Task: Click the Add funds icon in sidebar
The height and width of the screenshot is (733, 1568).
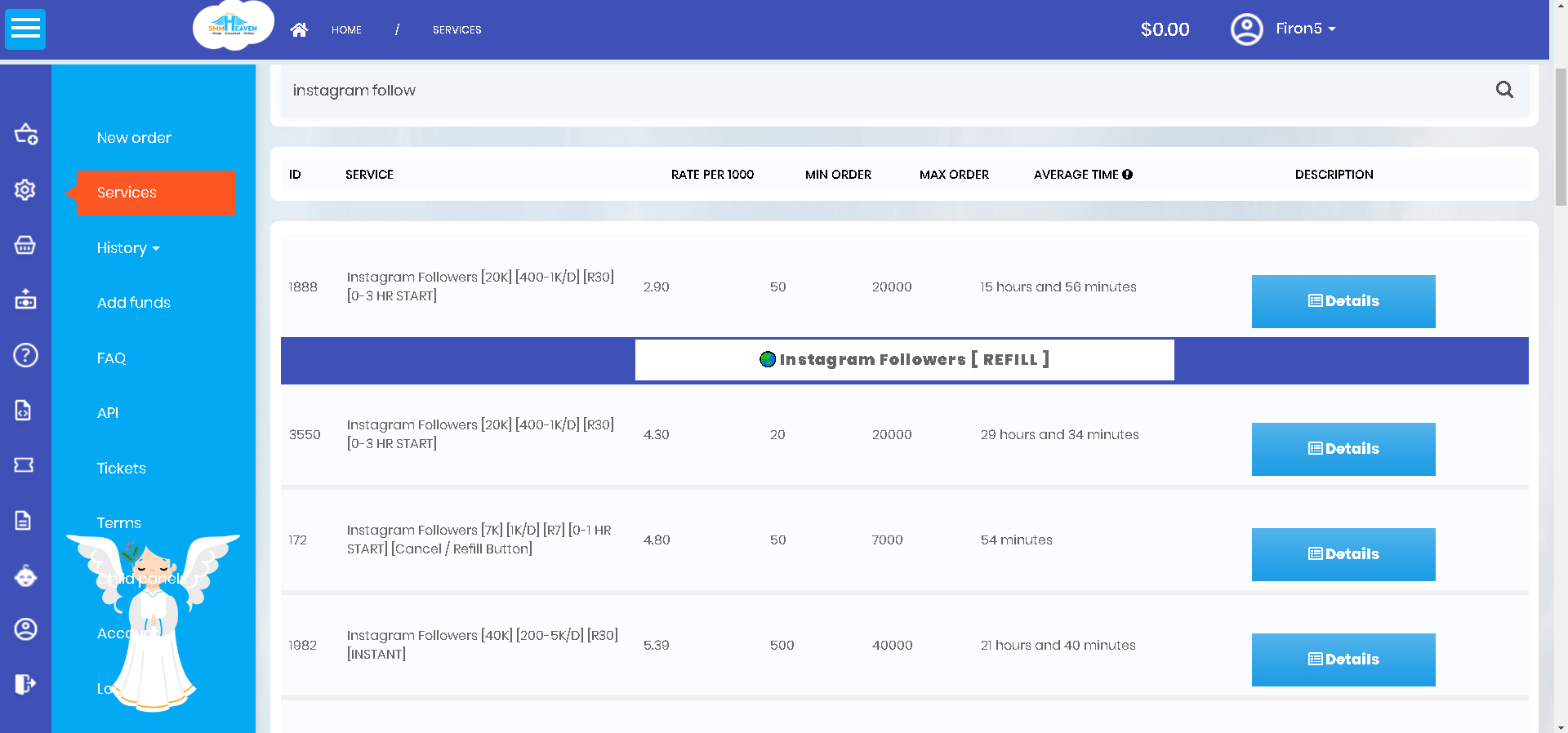Action: pyautogui.click(x=25, y=300)
